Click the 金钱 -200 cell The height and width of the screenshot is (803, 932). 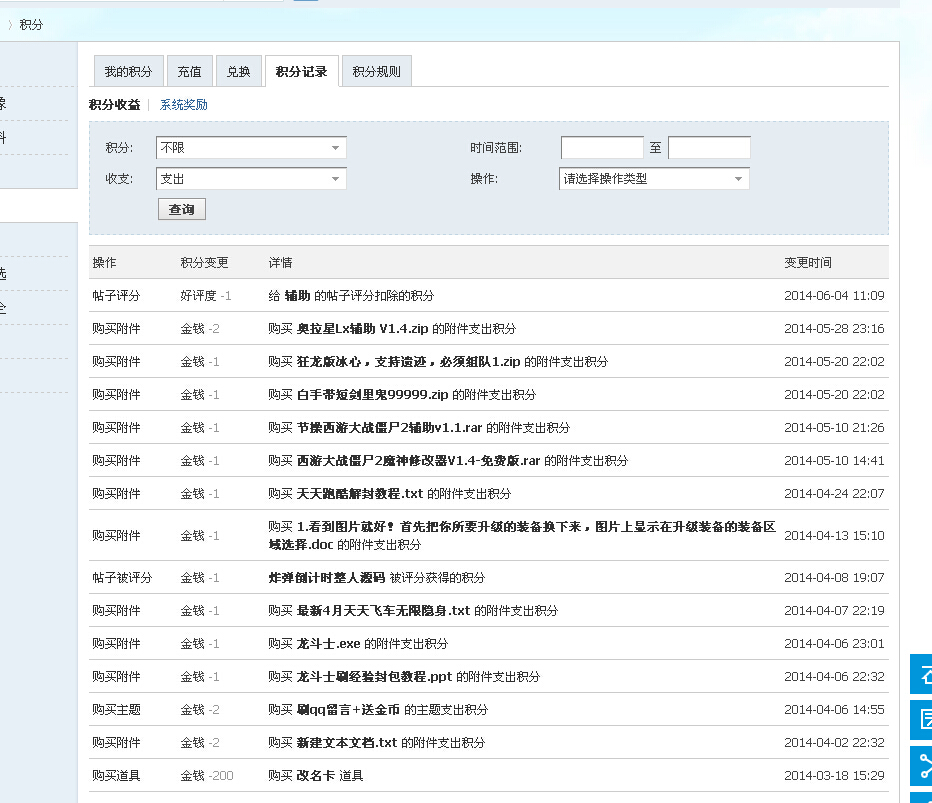[x=207, y=776]
